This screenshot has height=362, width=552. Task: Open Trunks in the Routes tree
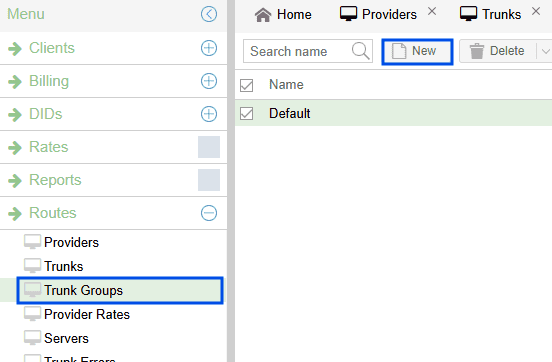click(x=64, y=266)
